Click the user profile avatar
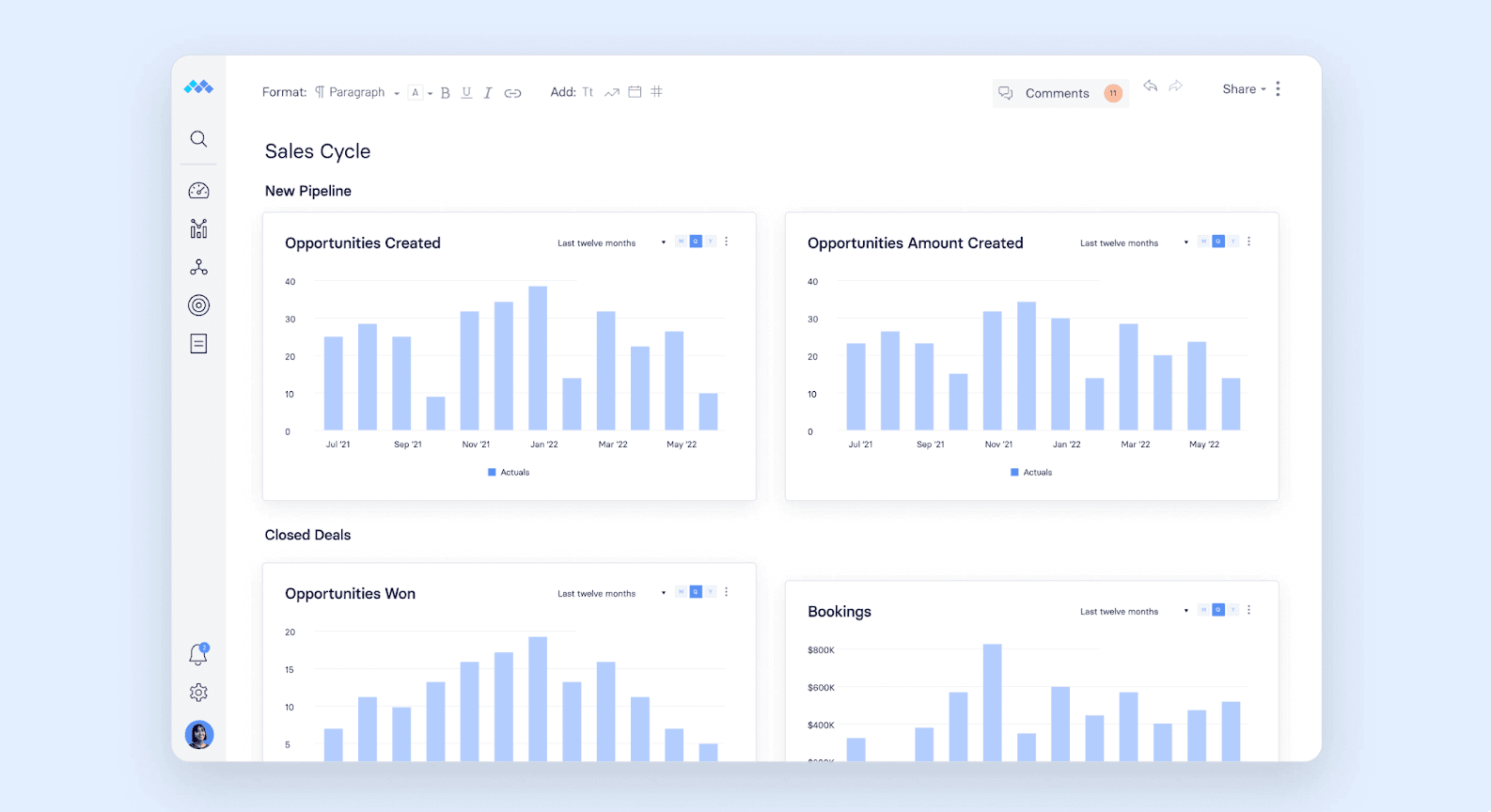Image resolution: width=1491 pixels, height=812 pixels. pyautogui.click(x=199, y=735)
